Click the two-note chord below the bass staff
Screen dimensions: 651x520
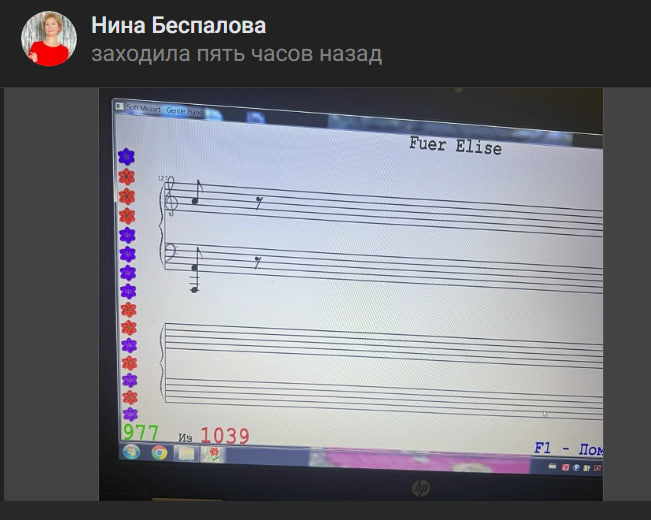(x=195, y=270)
